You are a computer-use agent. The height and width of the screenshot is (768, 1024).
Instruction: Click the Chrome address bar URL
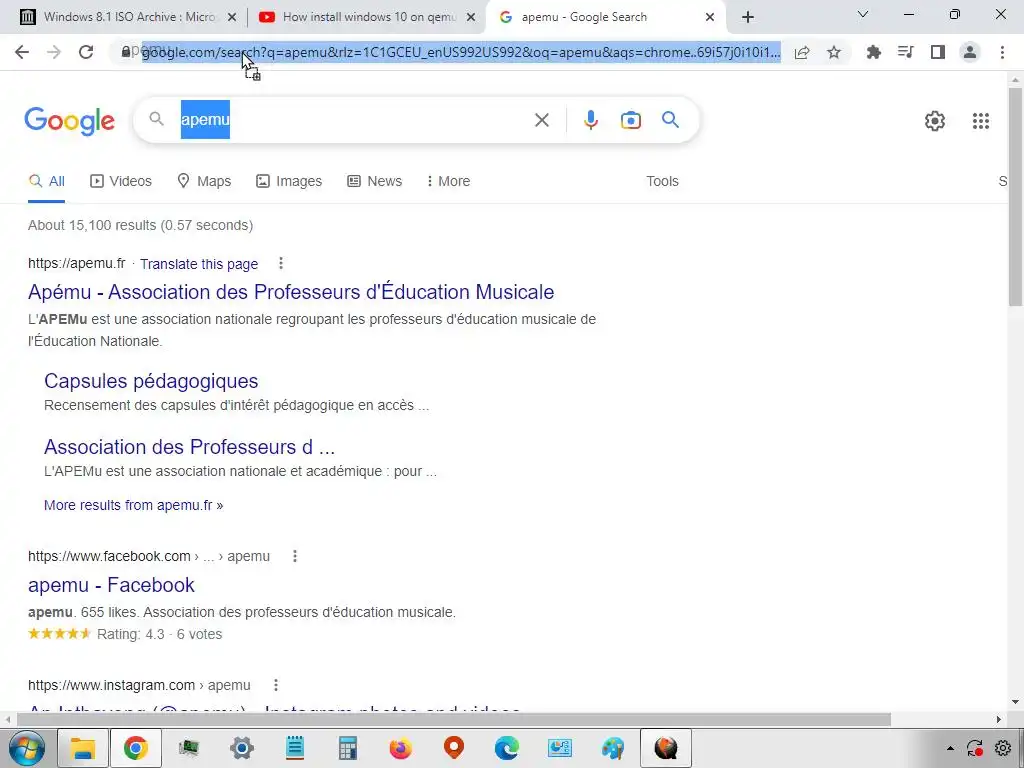(461, 52)
